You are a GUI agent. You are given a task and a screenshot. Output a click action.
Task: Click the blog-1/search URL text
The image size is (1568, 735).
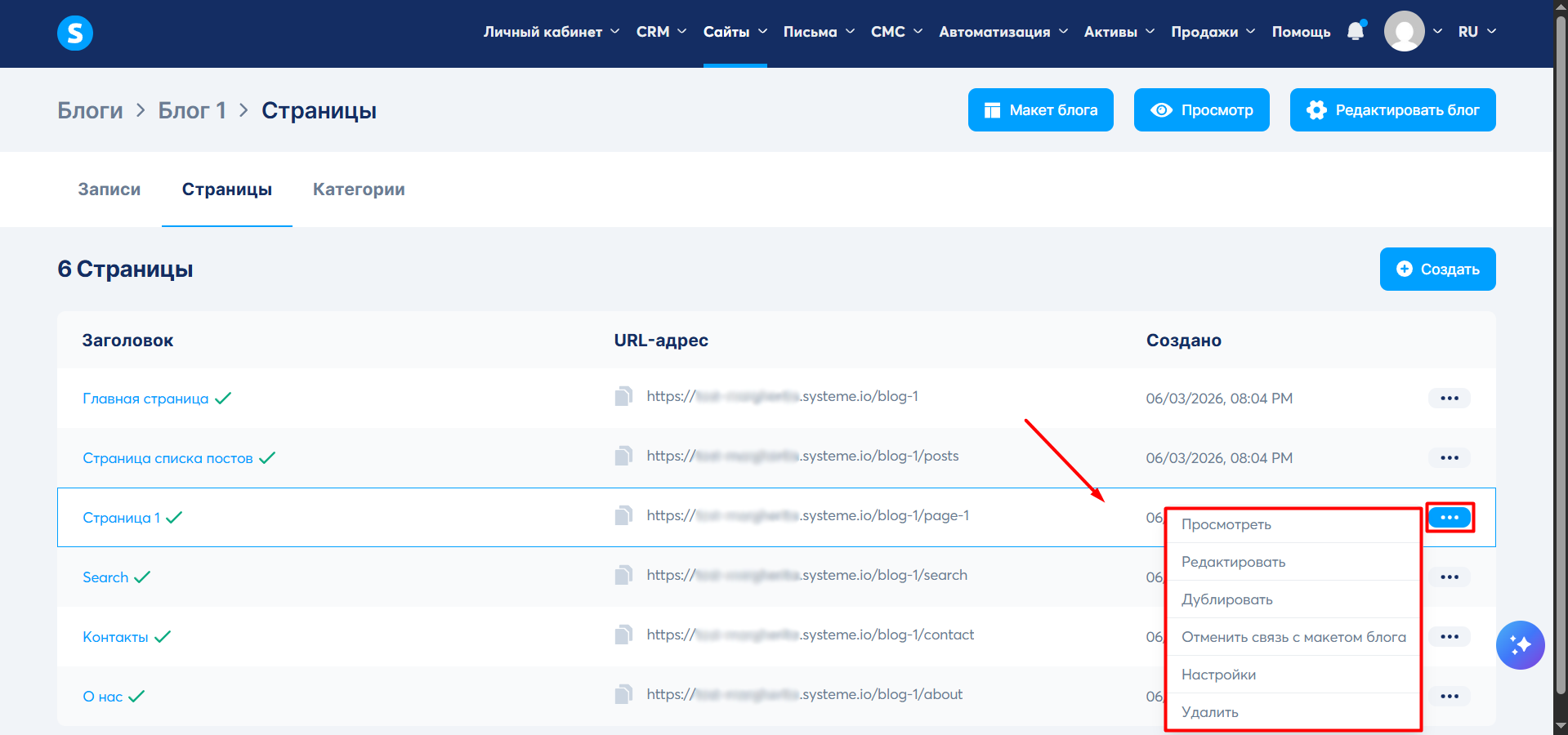pyautogui.click(x=807, y=575)
